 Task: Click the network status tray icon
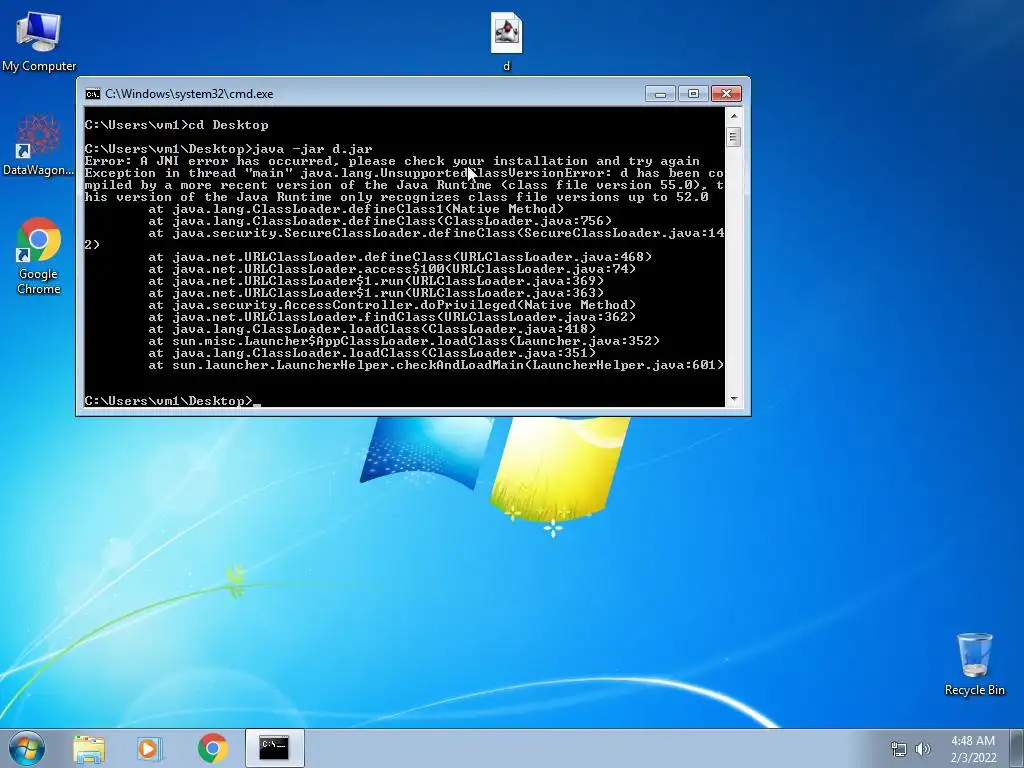[x=899, y=749]
